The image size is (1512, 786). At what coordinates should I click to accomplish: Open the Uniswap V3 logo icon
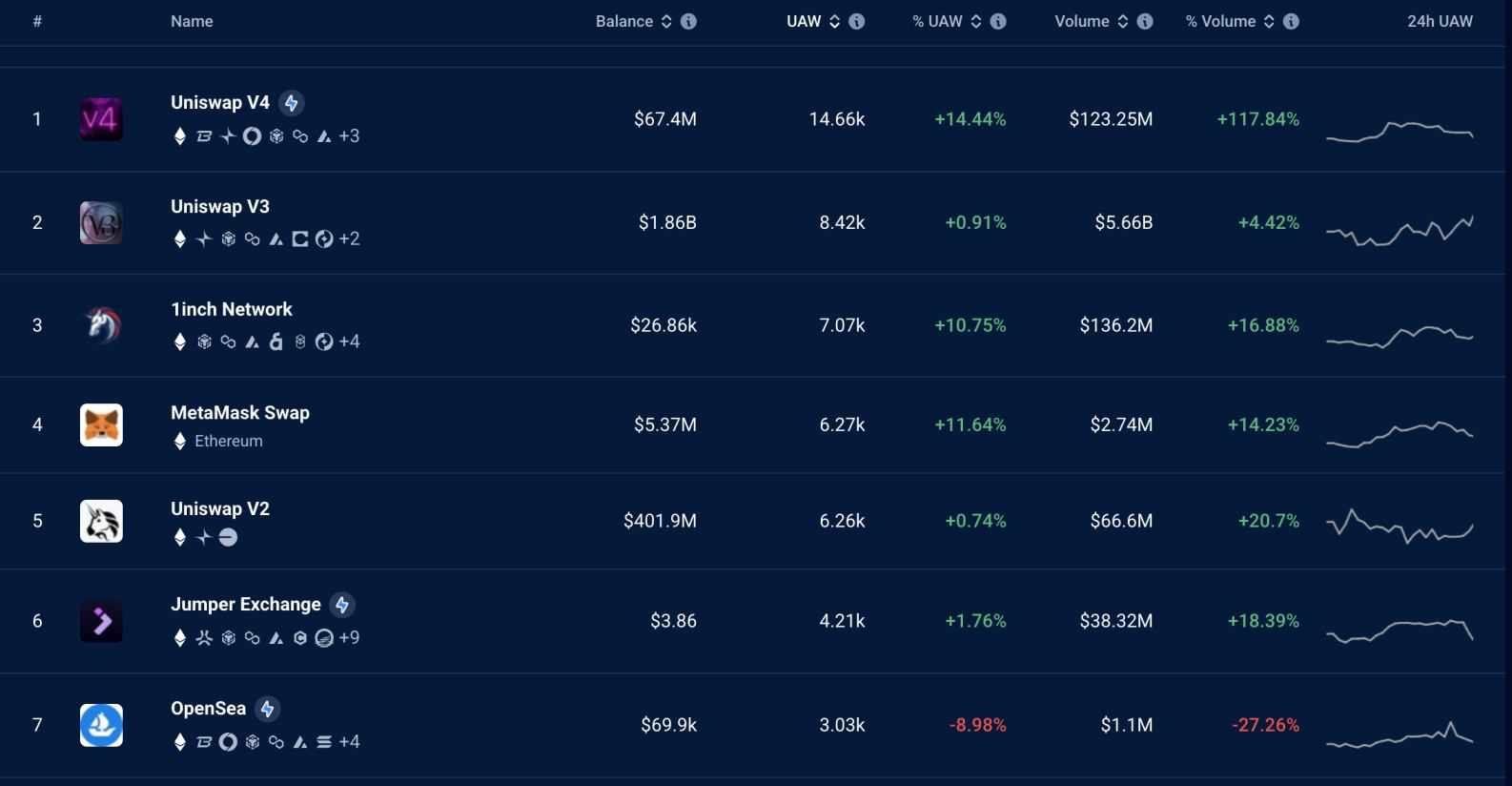coord(101,222)
